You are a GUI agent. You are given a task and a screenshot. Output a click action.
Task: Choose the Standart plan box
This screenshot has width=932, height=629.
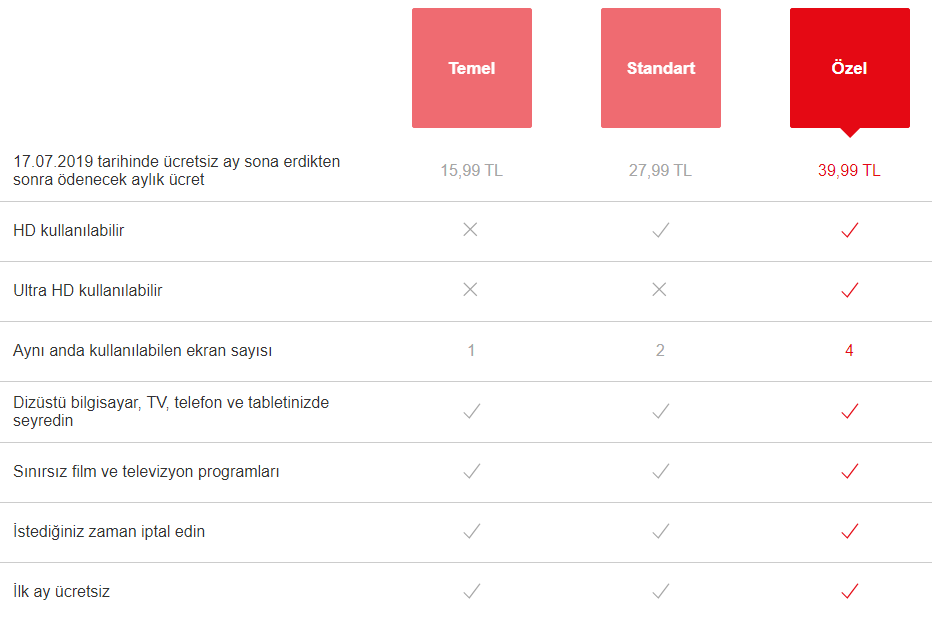click(x=660, y=68)
